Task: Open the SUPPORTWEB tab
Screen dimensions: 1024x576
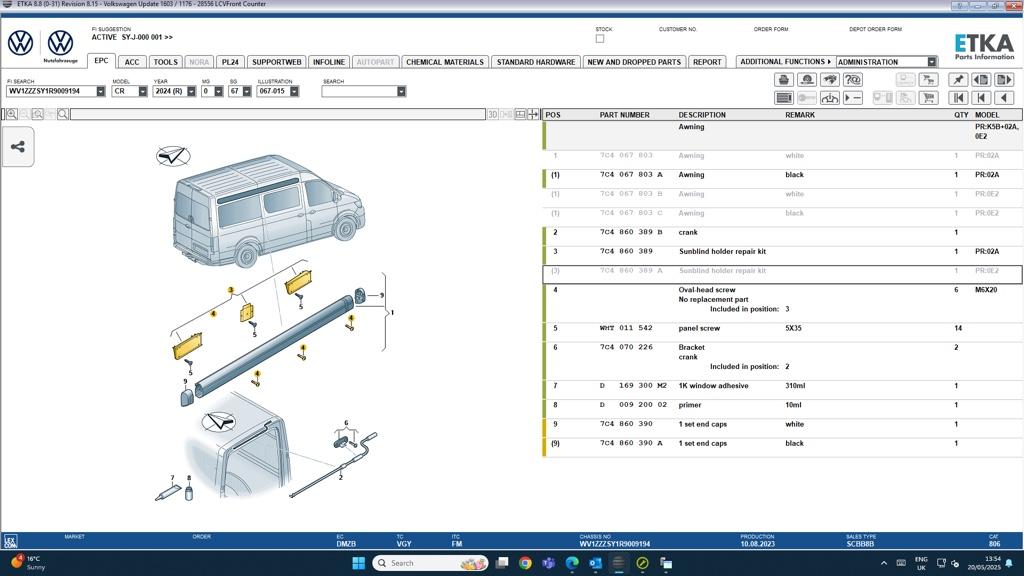Action: (276, 62)
